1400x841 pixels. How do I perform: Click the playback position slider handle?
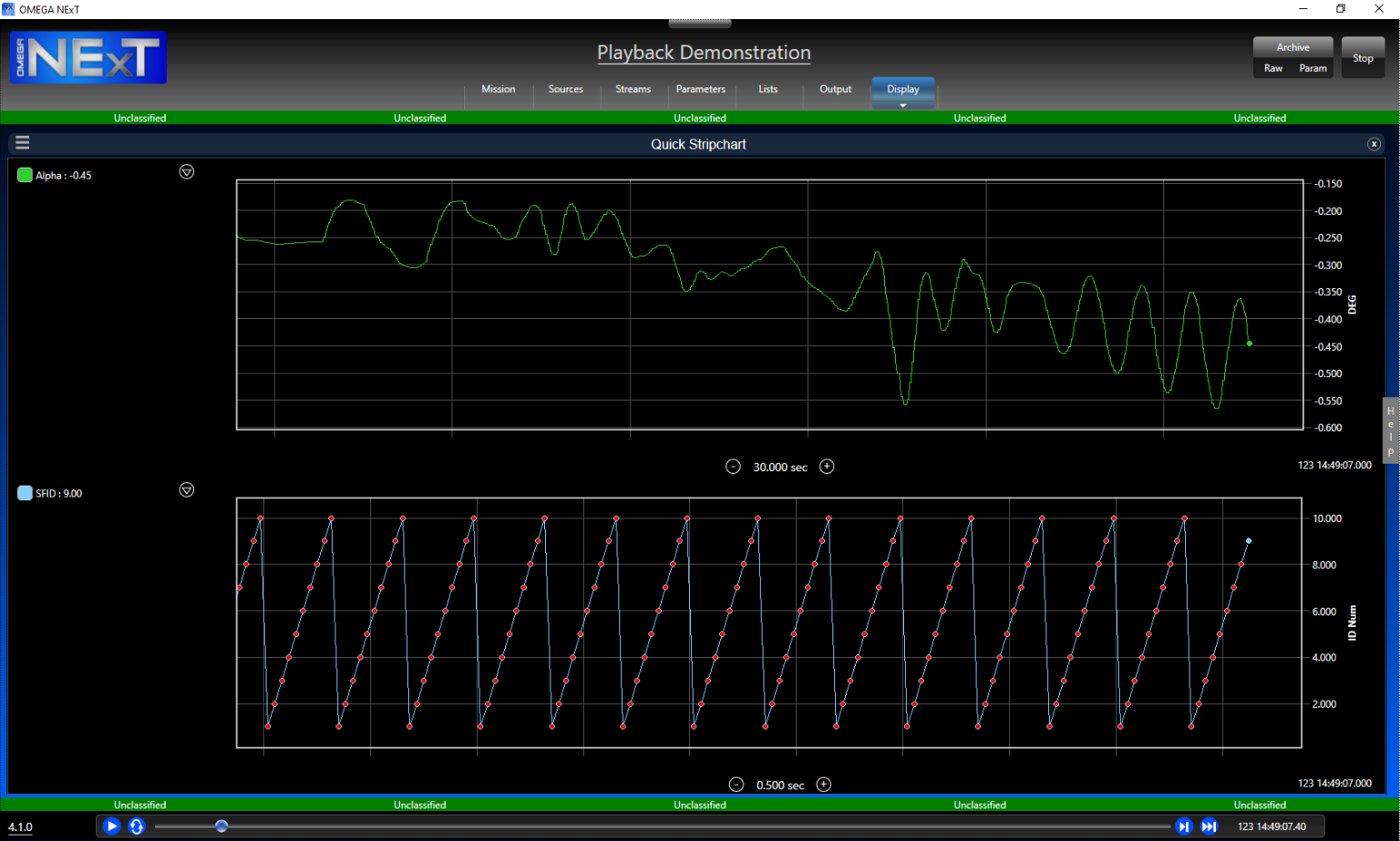(221, 826)
